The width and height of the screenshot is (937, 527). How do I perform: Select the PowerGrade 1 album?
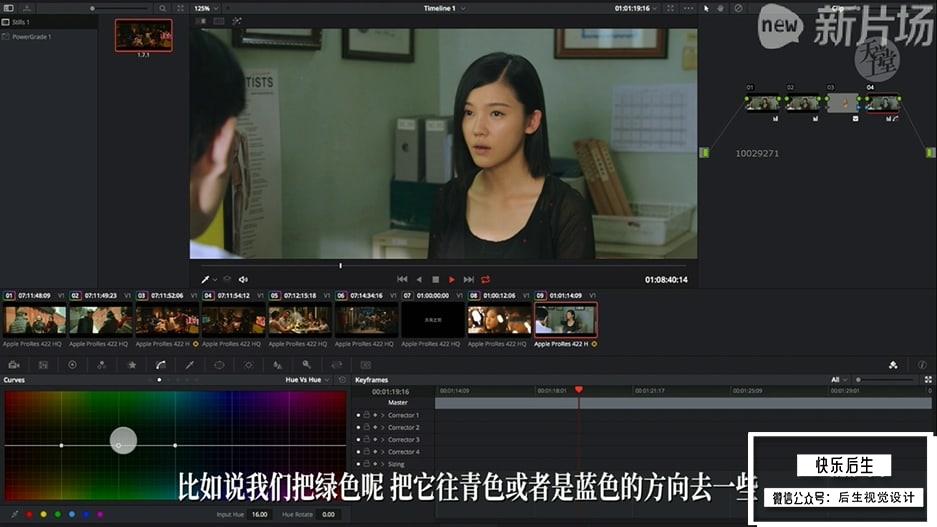[x=49, y=36]
